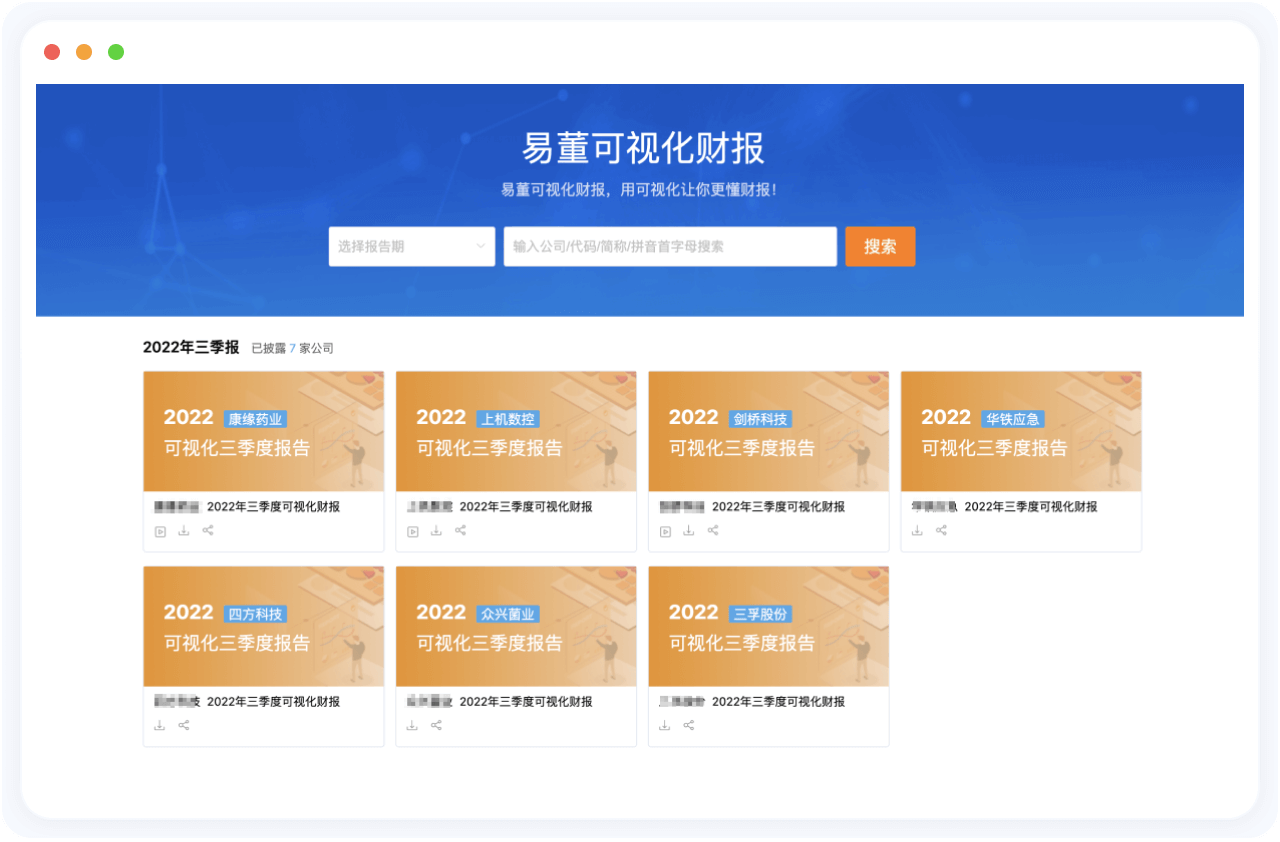The image size is (1280, 842).
Task: Download the 四方科技 report
Action: click(160, 726)
